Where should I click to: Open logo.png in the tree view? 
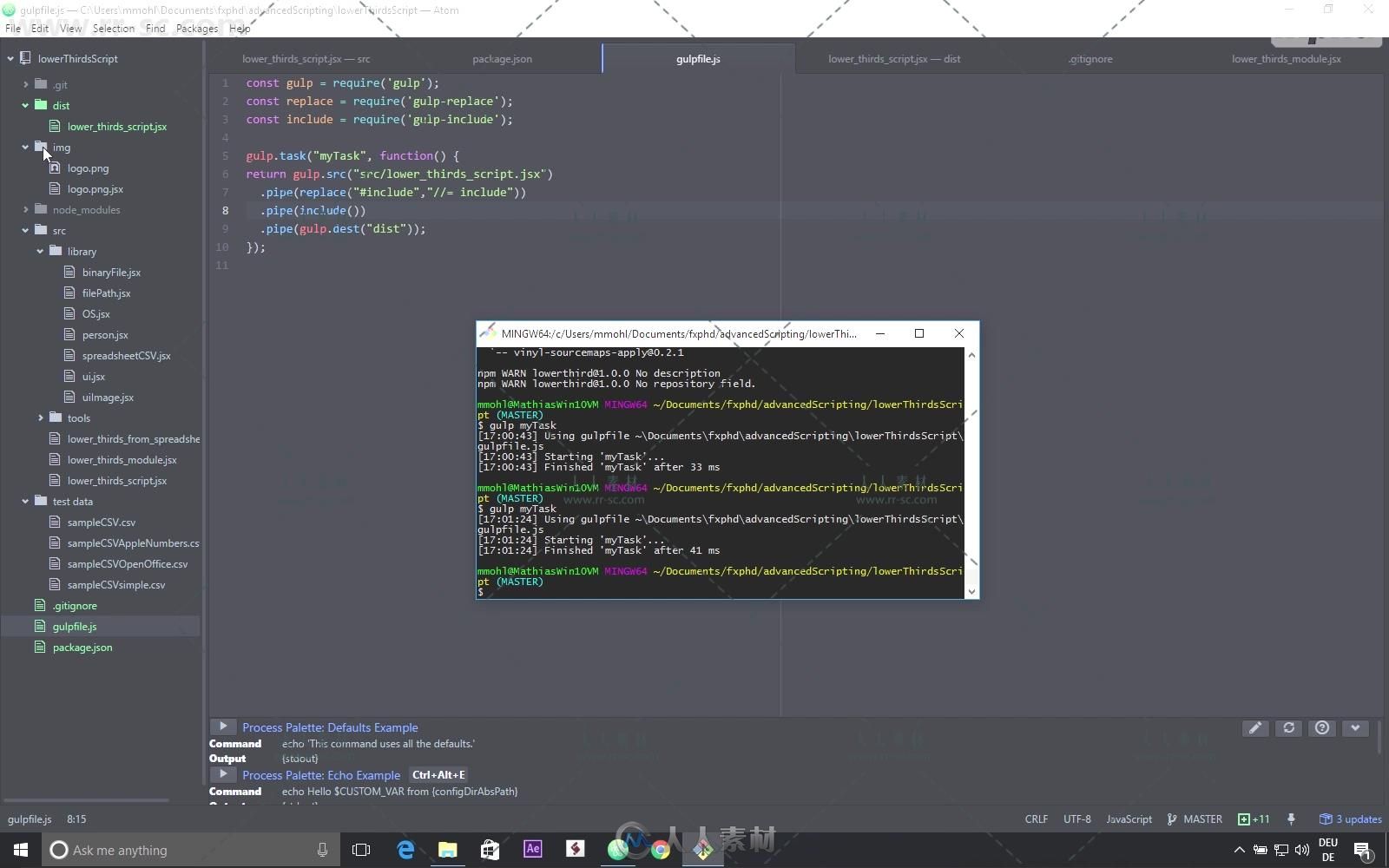point(88,168)
